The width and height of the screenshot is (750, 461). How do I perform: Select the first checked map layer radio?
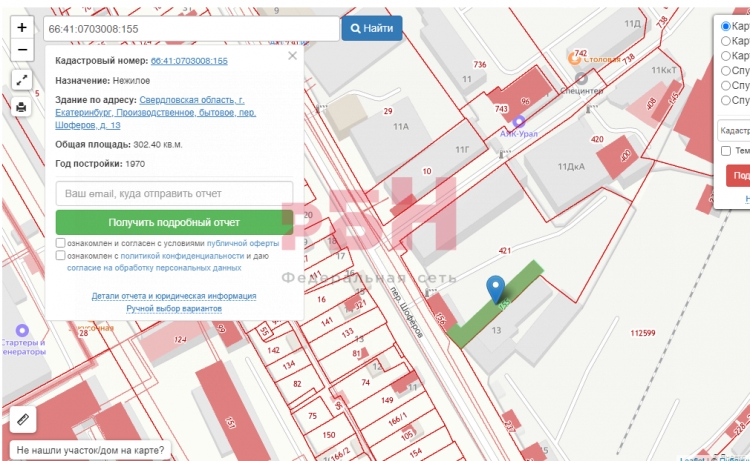[x=726, y=26]
